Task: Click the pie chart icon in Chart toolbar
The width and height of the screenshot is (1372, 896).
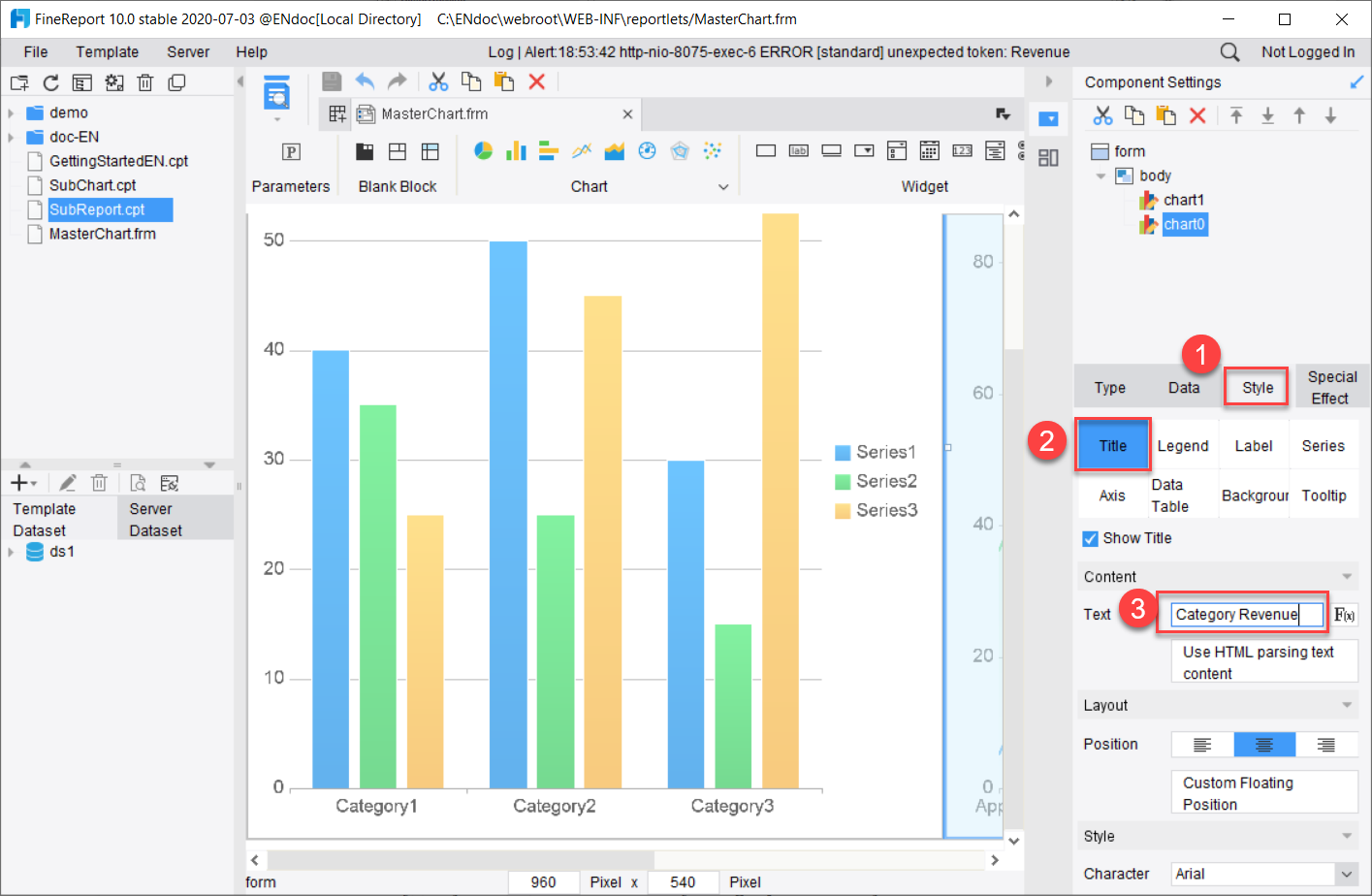Action: click(483, 150)
